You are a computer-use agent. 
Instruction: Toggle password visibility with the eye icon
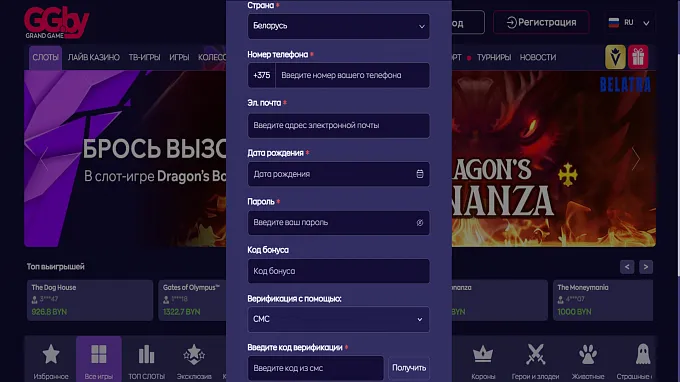point(419,222)
